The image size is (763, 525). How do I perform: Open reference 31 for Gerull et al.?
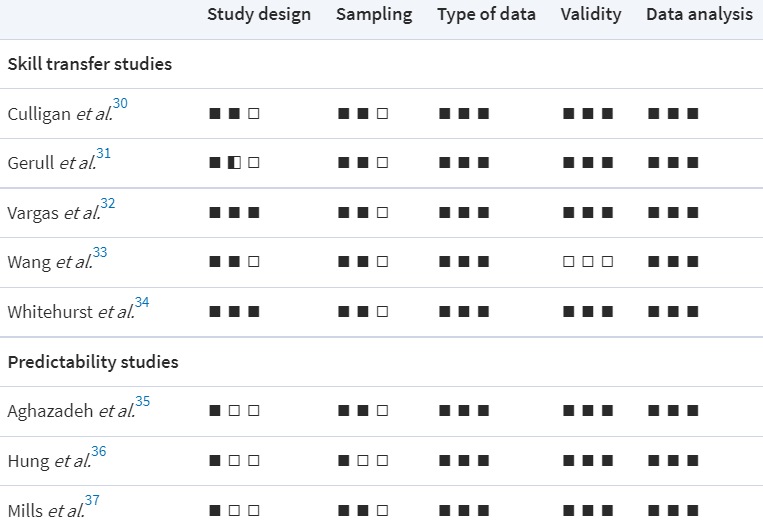[x=104, y=154]
